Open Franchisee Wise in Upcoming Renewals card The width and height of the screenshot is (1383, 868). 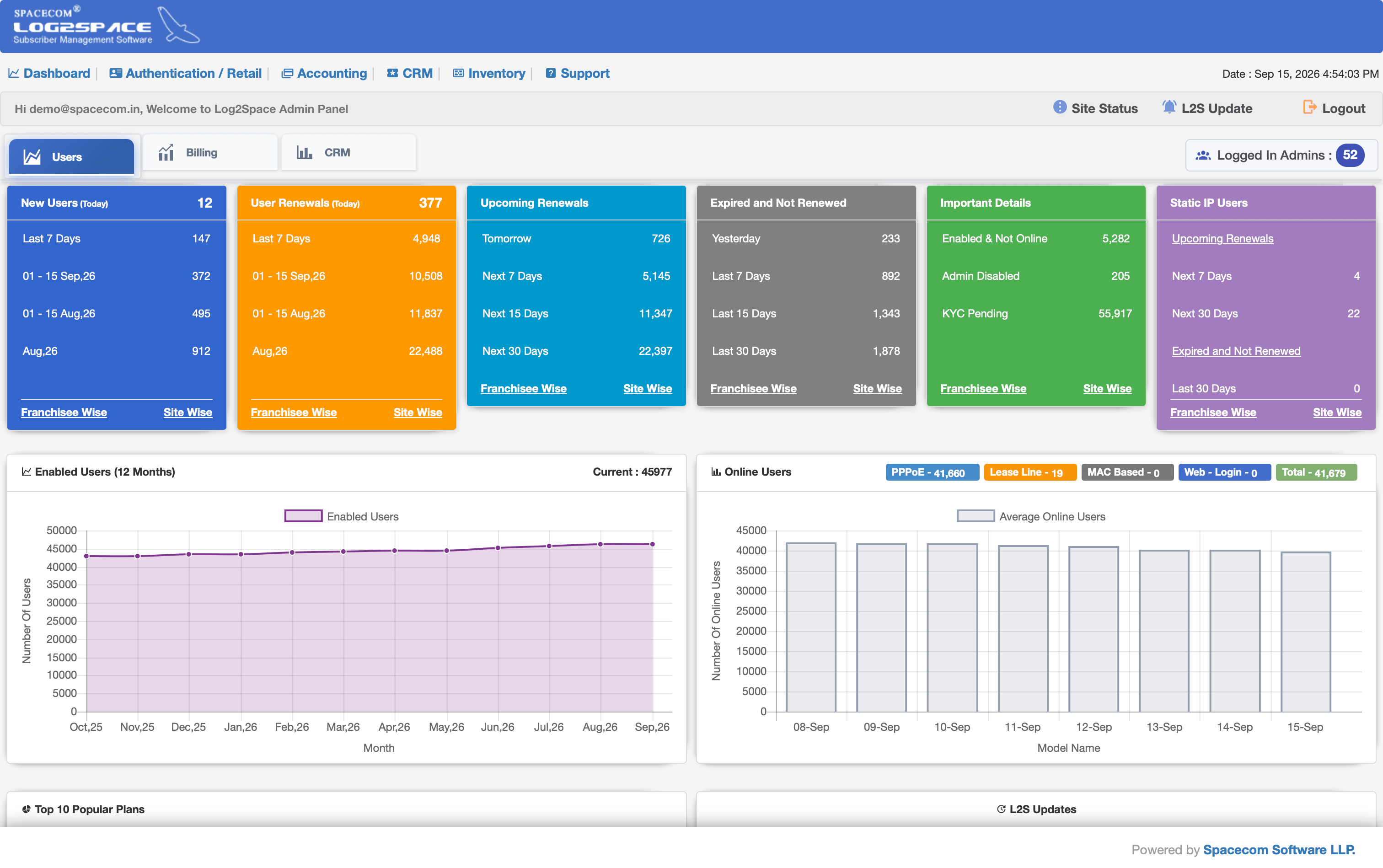point(523,389)
